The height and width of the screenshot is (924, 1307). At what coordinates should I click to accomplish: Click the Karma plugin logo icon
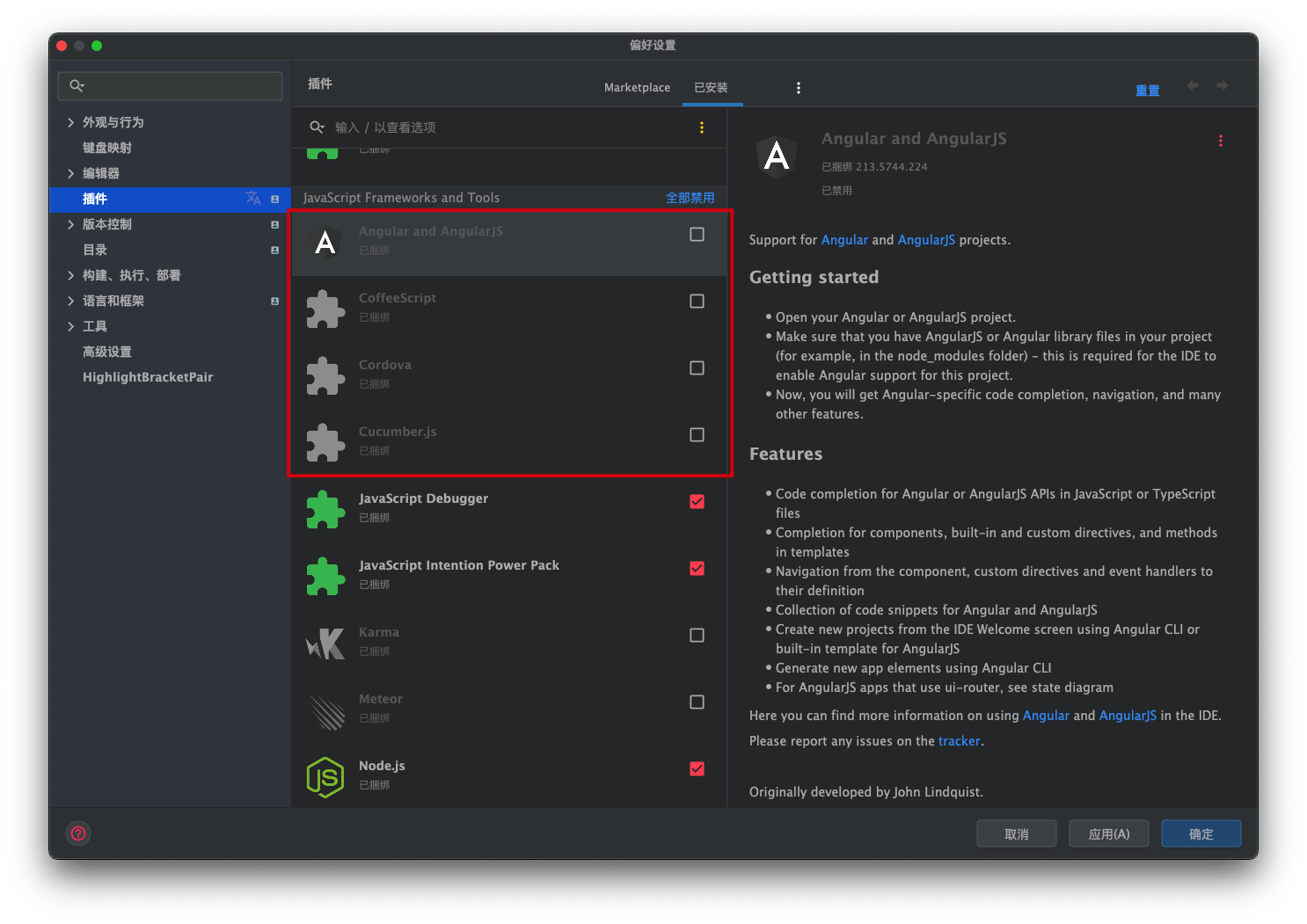tap(325, 644)
